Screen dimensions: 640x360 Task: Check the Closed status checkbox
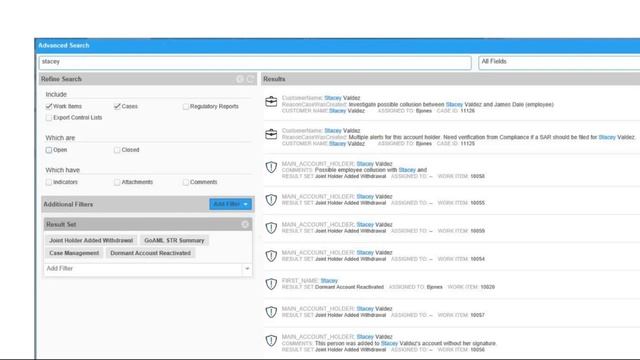tap(117, 150)
